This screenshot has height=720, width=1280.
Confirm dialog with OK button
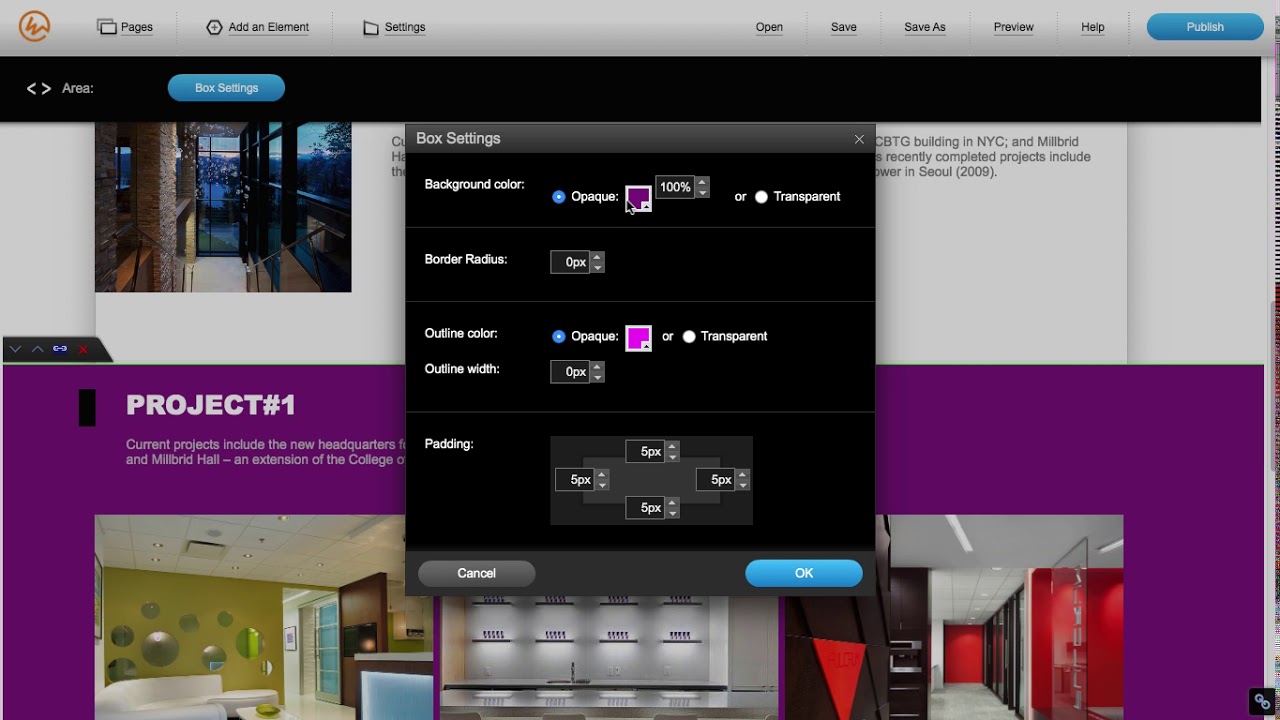coord(804,573)
